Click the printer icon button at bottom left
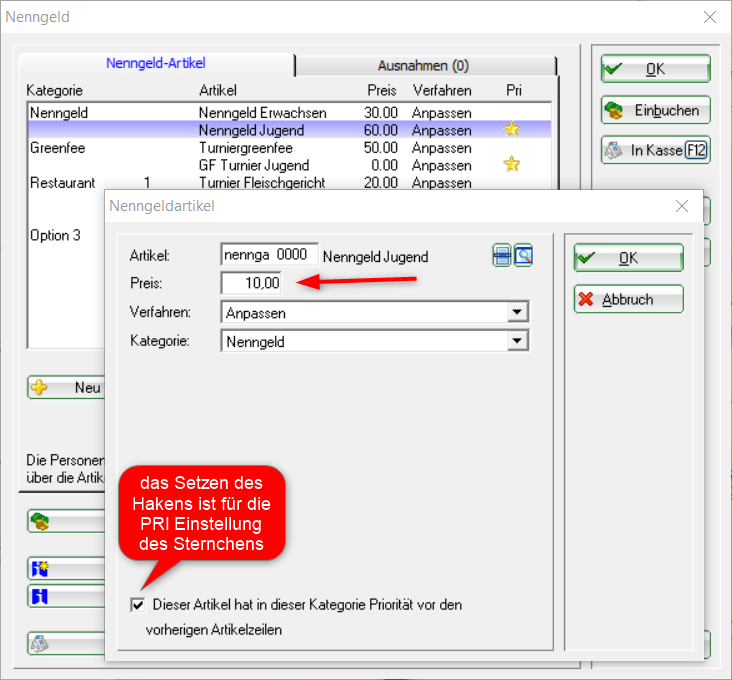 (41, 645)
